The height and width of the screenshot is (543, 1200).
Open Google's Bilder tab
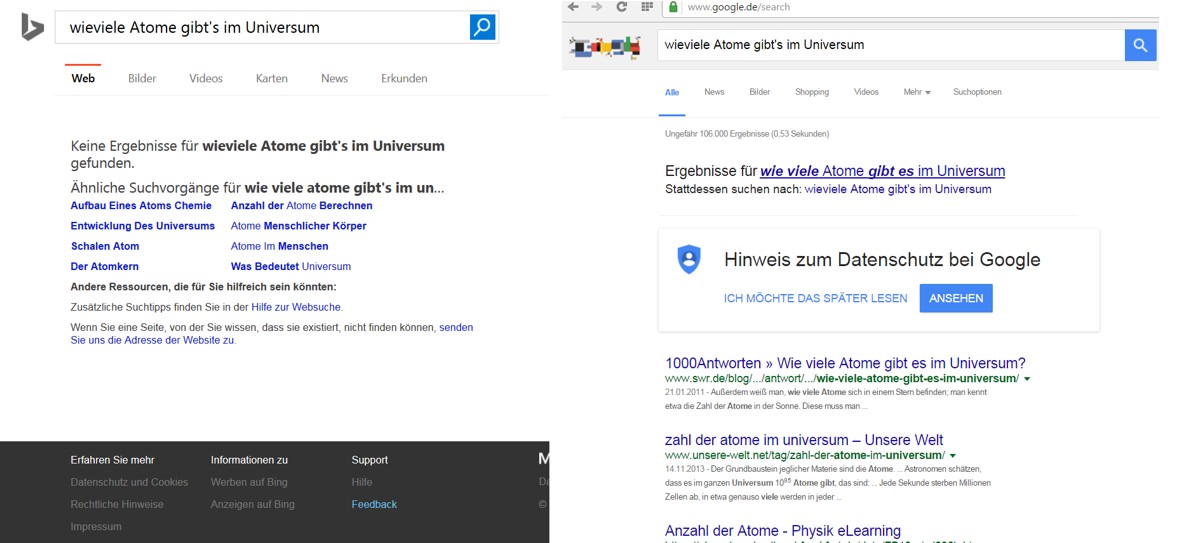[x=760, y=92]
